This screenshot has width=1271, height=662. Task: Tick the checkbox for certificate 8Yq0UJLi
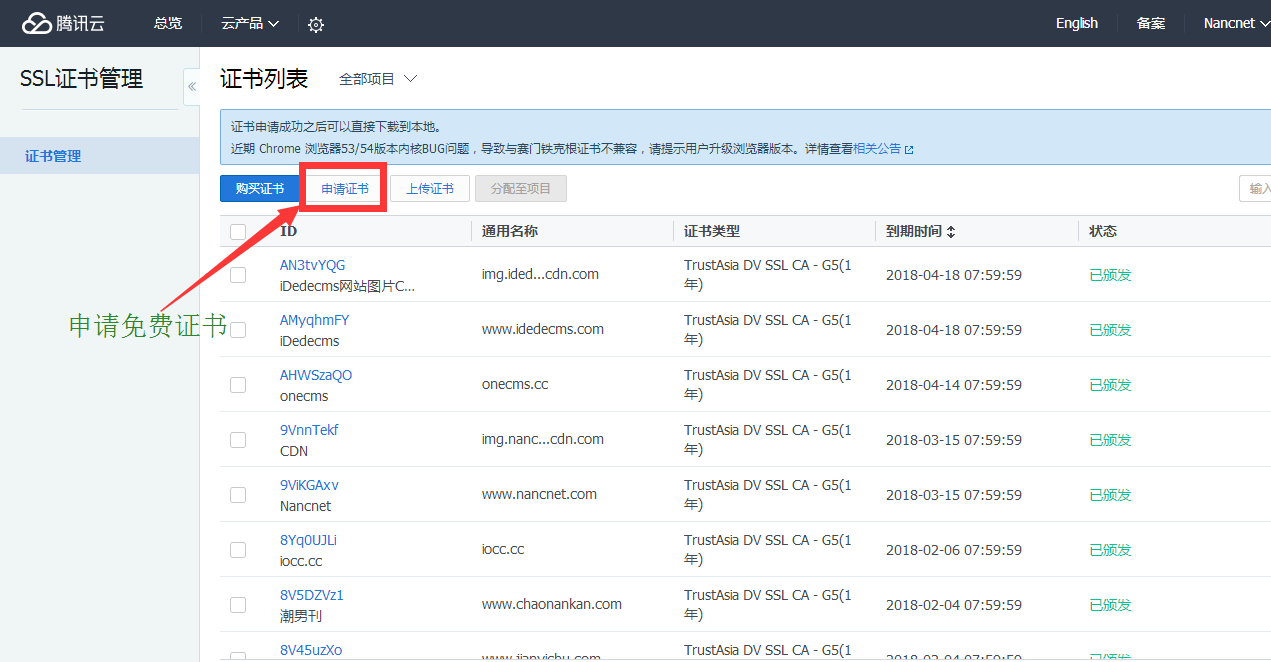(238, 550)
